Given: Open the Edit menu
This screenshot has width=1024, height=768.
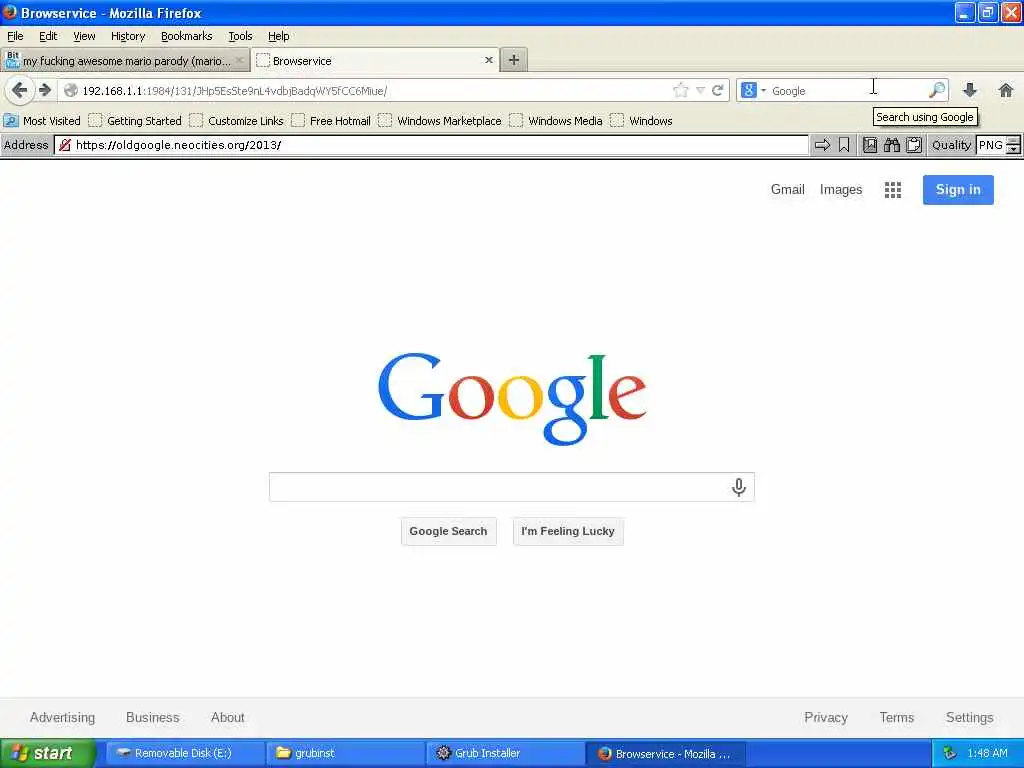Looking at the screenshot, I should (48, 36).
